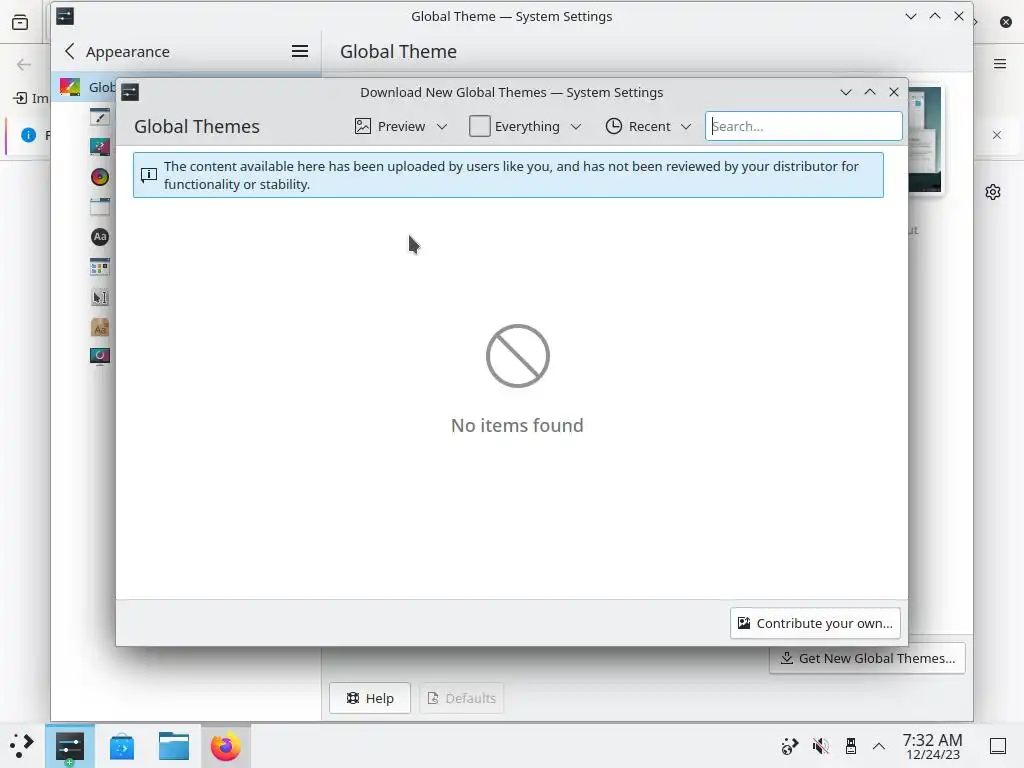Dismiss the background window notification with X

[x=997, y=135]
